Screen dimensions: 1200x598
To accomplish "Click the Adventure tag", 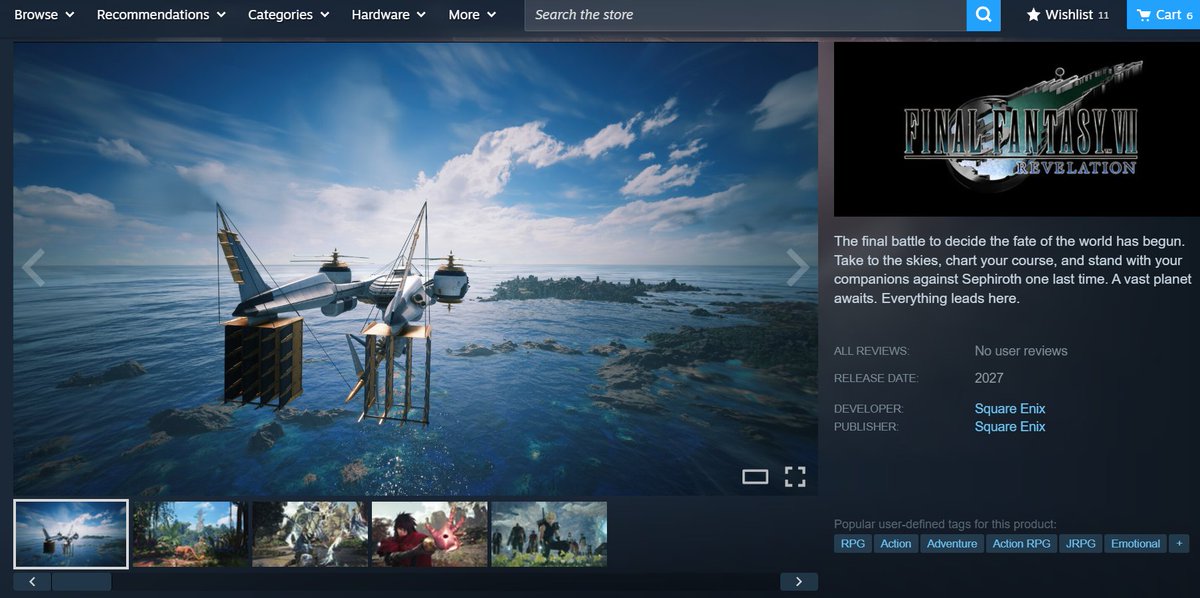I will (x=952, y=544).
